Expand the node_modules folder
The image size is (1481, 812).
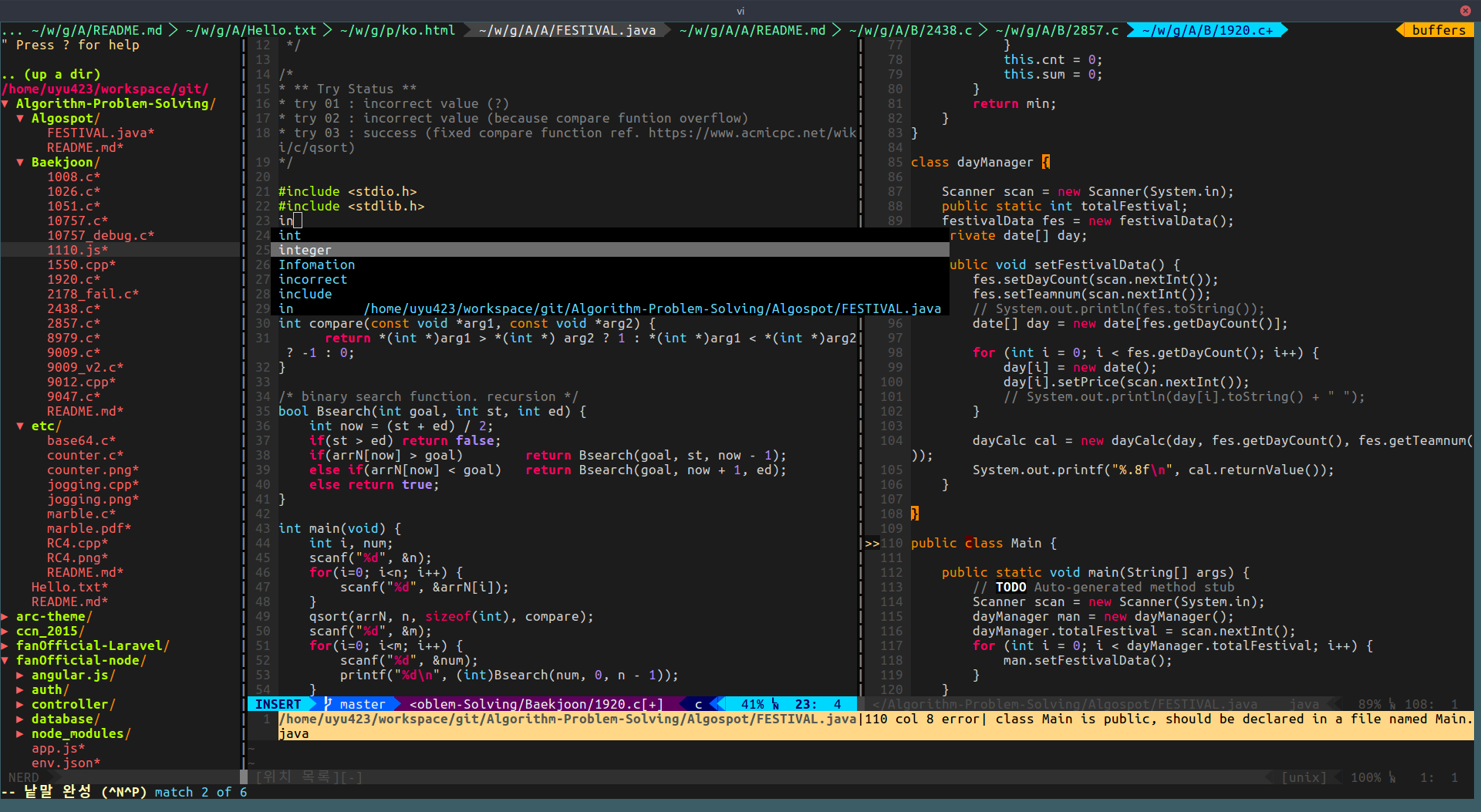21,733
